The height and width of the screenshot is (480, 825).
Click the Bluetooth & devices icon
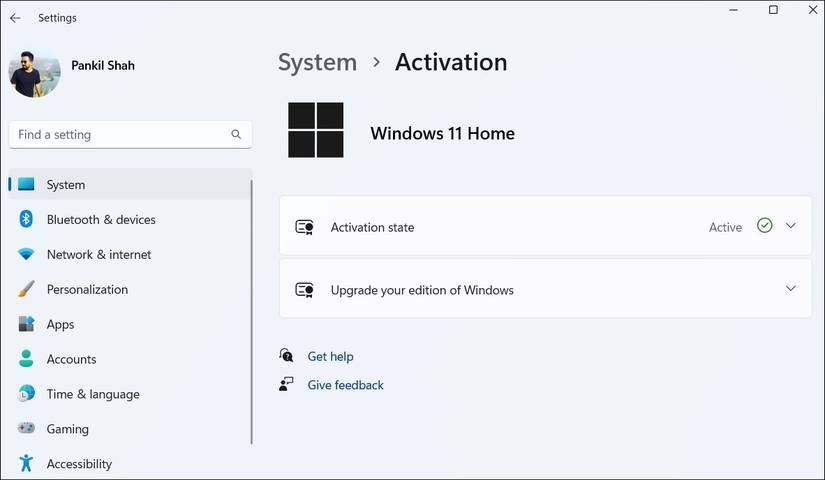[x=26, y=219]
